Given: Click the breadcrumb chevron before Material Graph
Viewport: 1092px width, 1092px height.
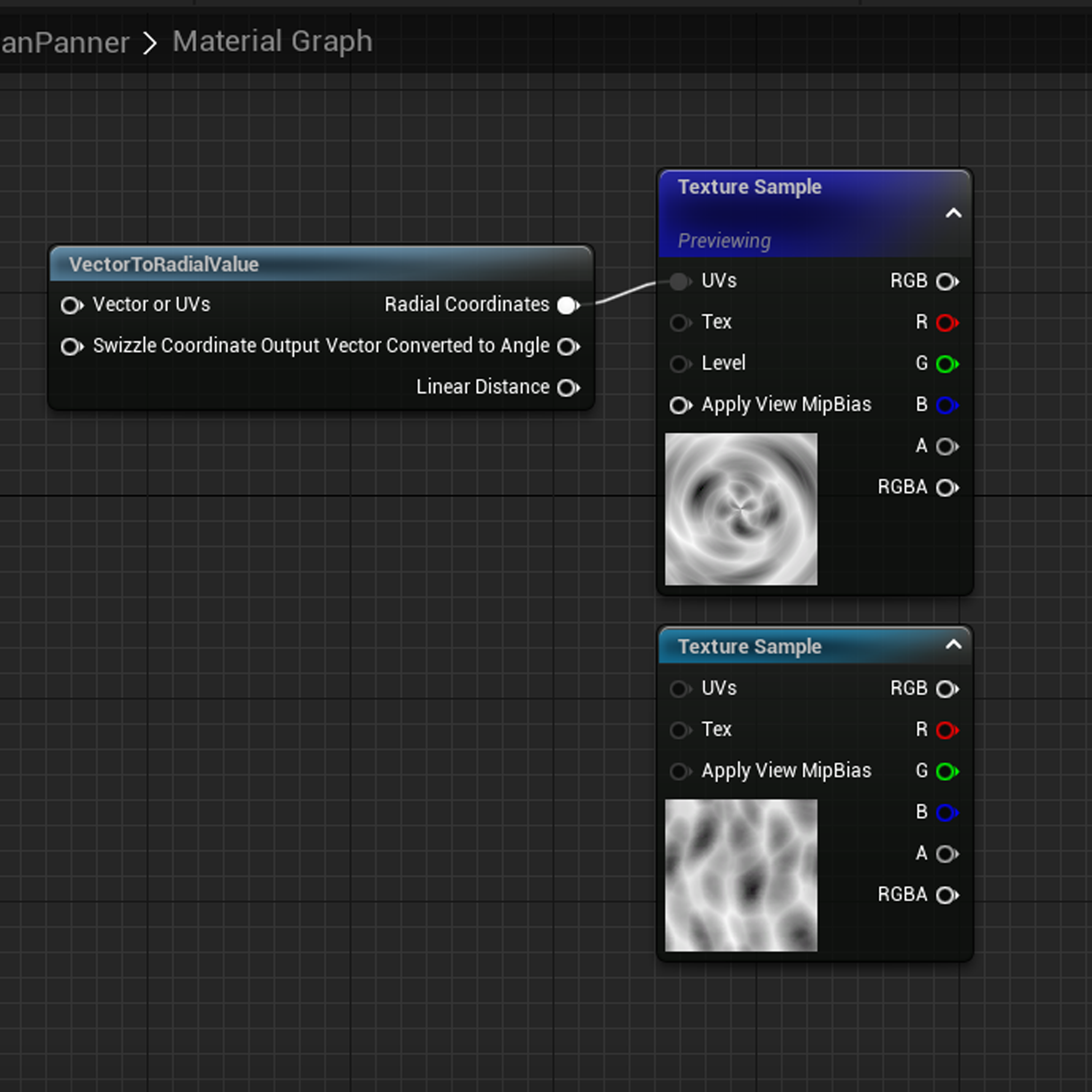Looking at the screenshot, I should [150, 43].
